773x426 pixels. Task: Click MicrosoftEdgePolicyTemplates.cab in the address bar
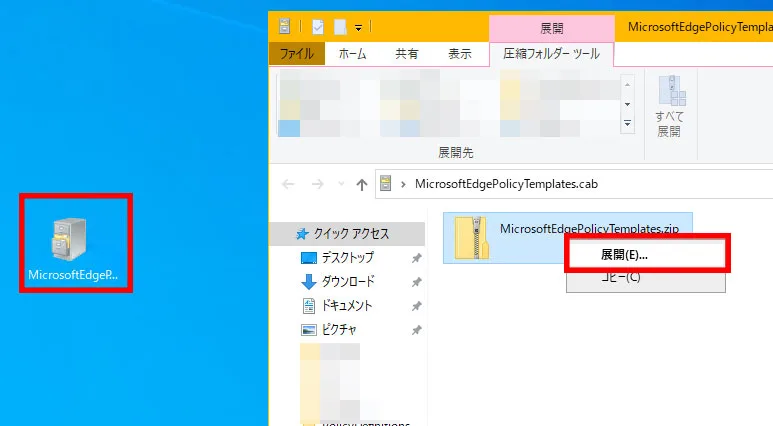506,184
